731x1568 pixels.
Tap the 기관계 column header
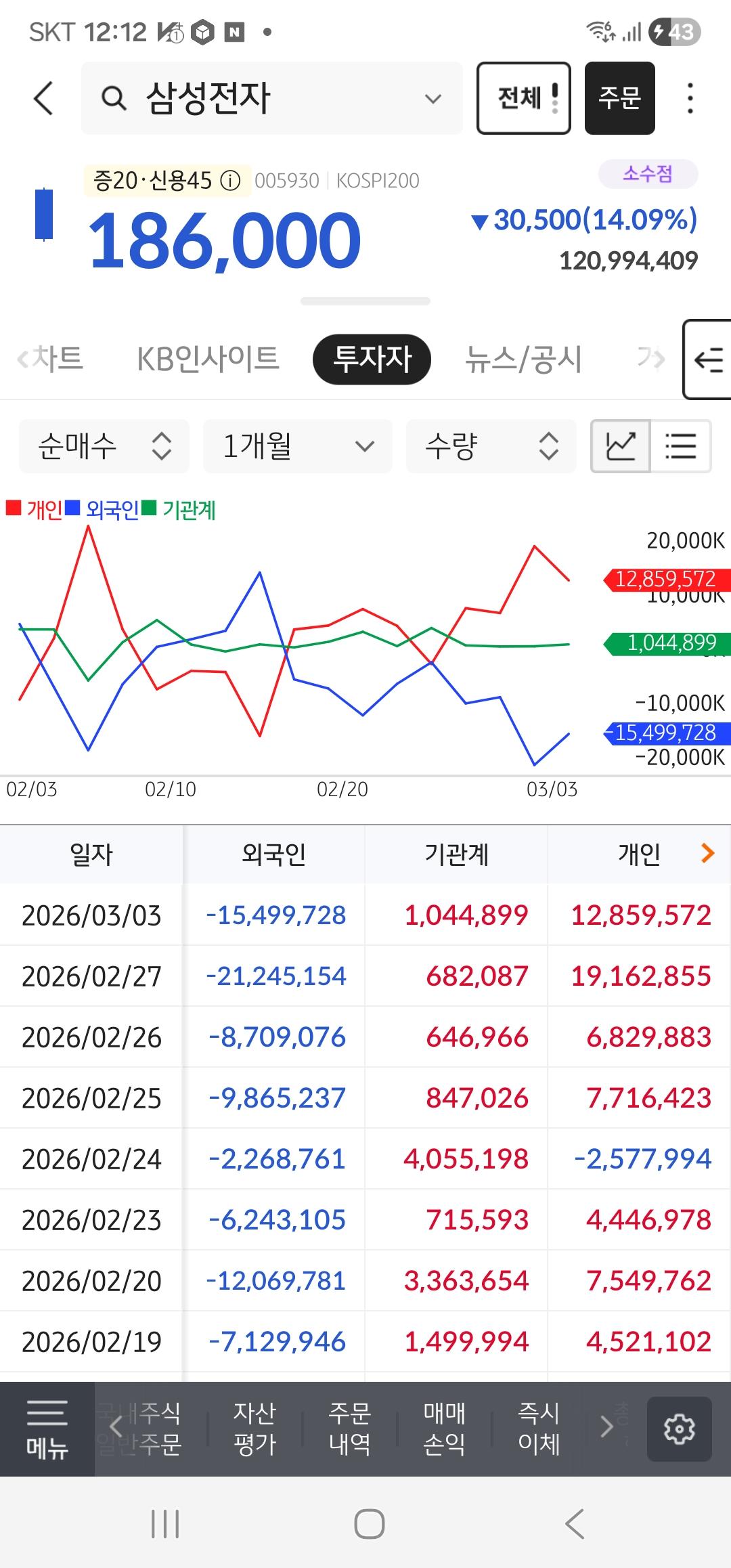457,854
